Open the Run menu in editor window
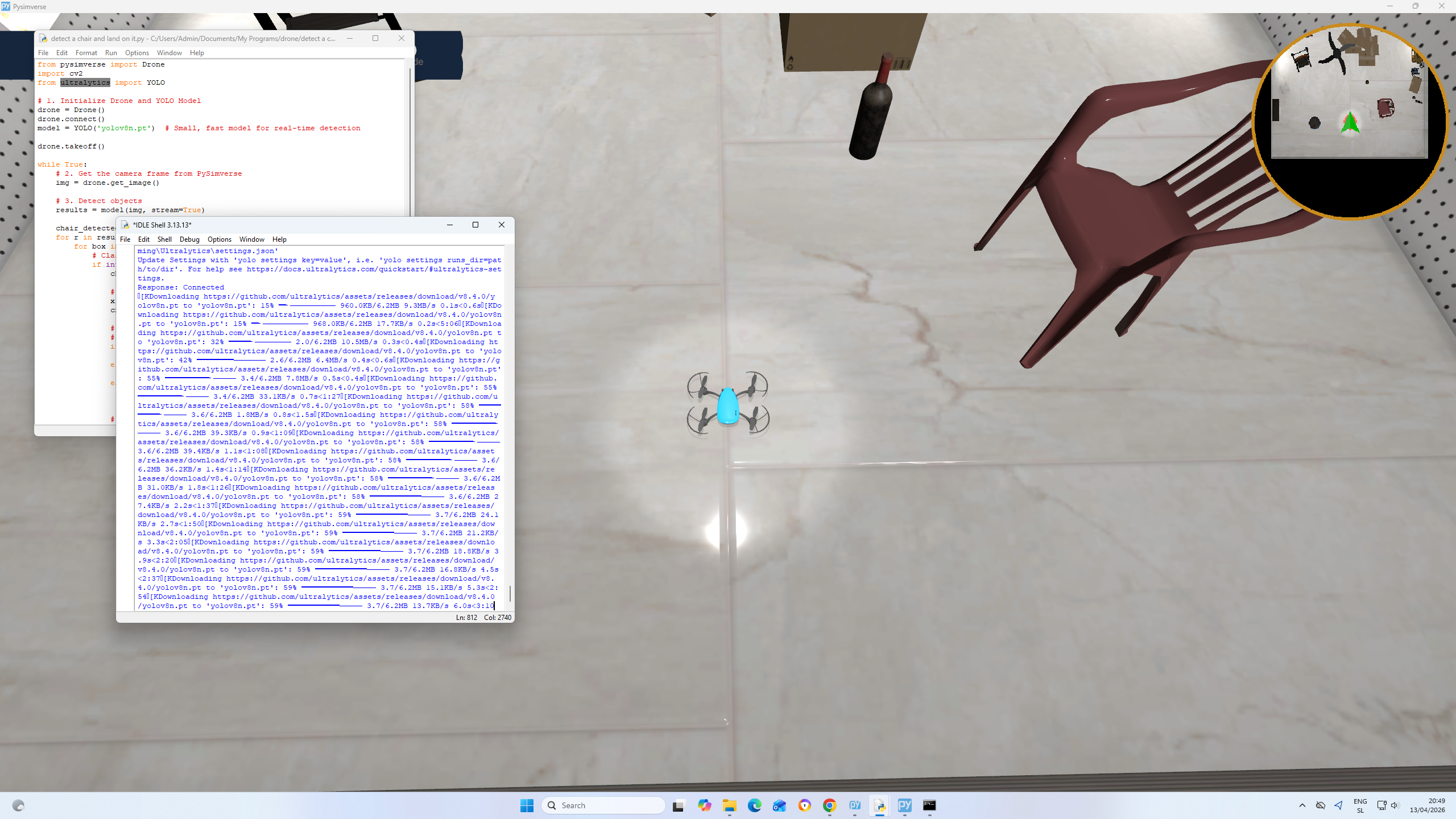Viewport: 1456px width, 819px height. [111, 53]
